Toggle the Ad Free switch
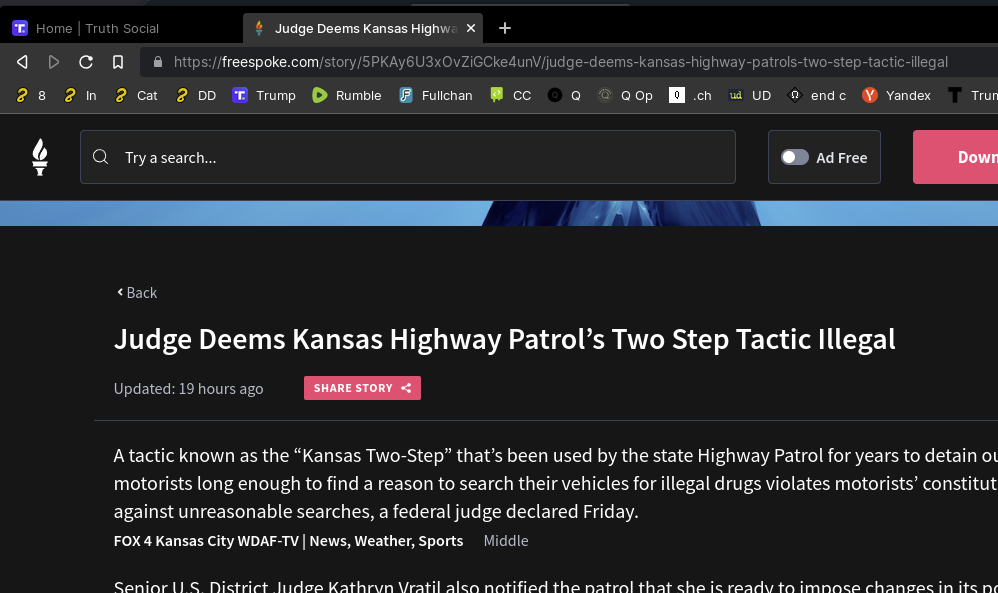This screenshot has width=998, height=593. [795, 157]
